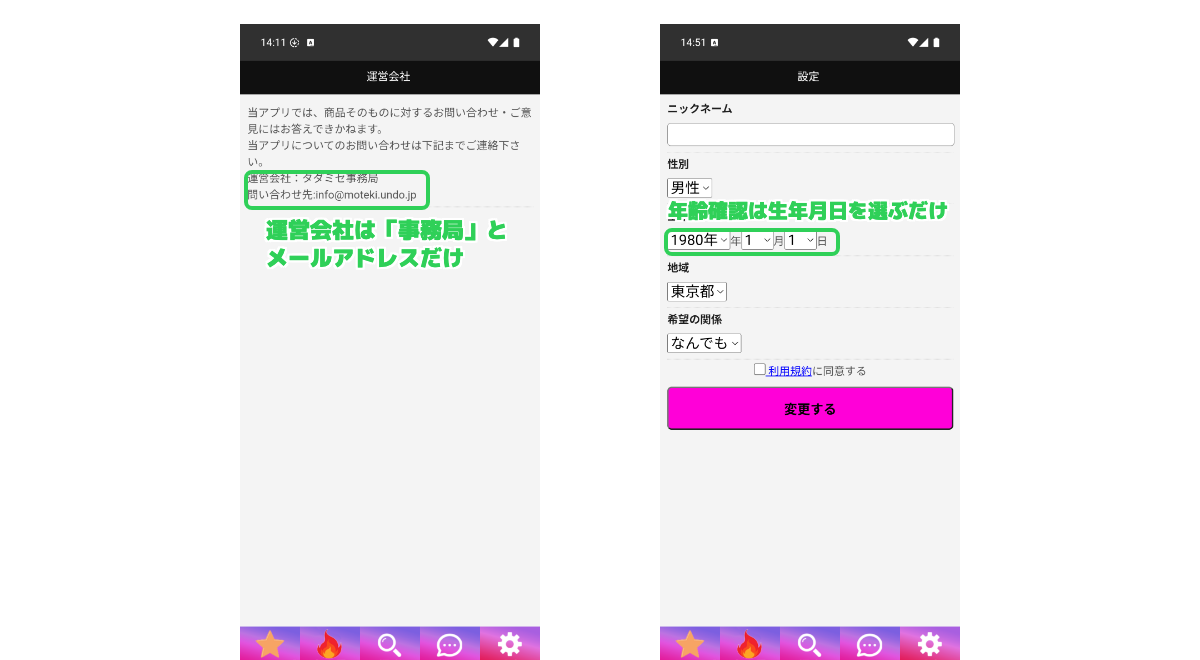Tap Wi-Fi status icon on right phone
Viewport: 1200px width, 660px height.
pos(913,43)
